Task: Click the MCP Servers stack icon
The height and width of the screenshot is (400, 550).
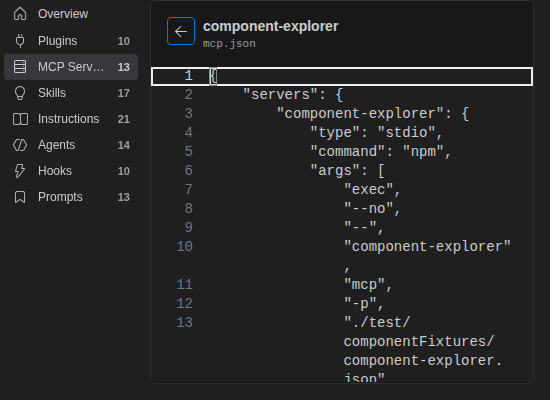Action: 20,67
